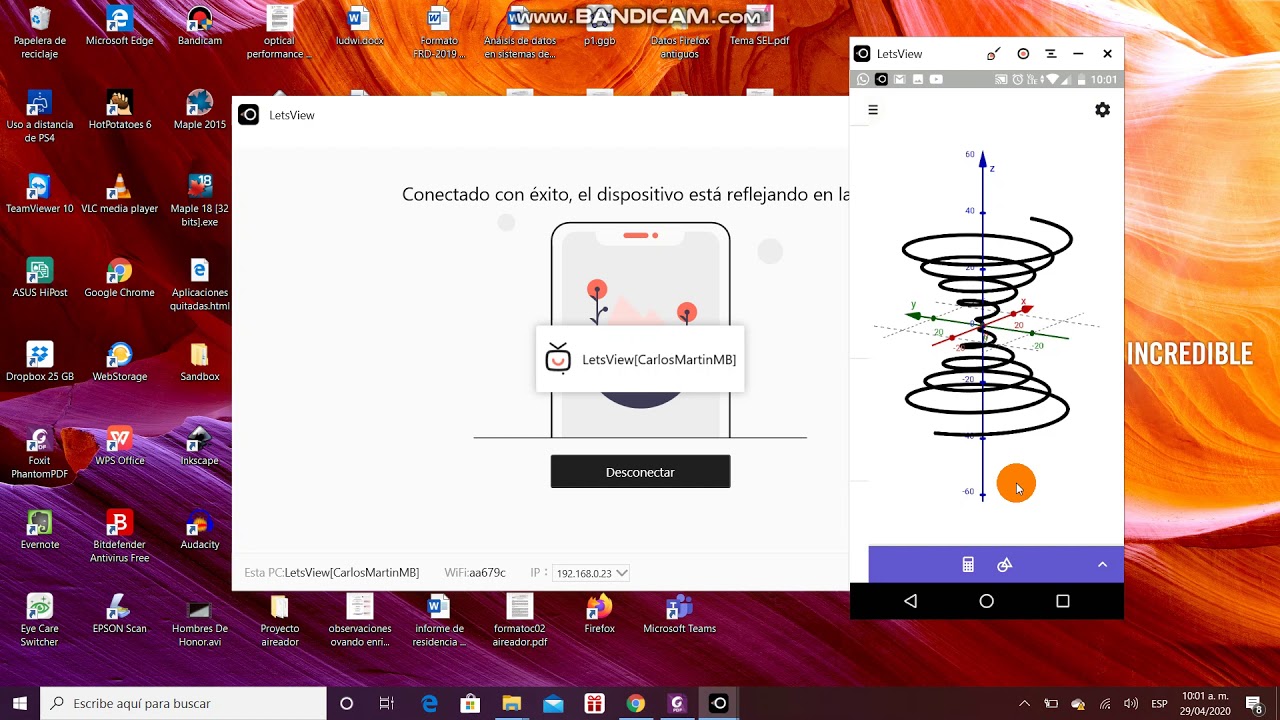
Task: Select Microsoft Edge desktop shortcut
Action: tap(119, 27)
